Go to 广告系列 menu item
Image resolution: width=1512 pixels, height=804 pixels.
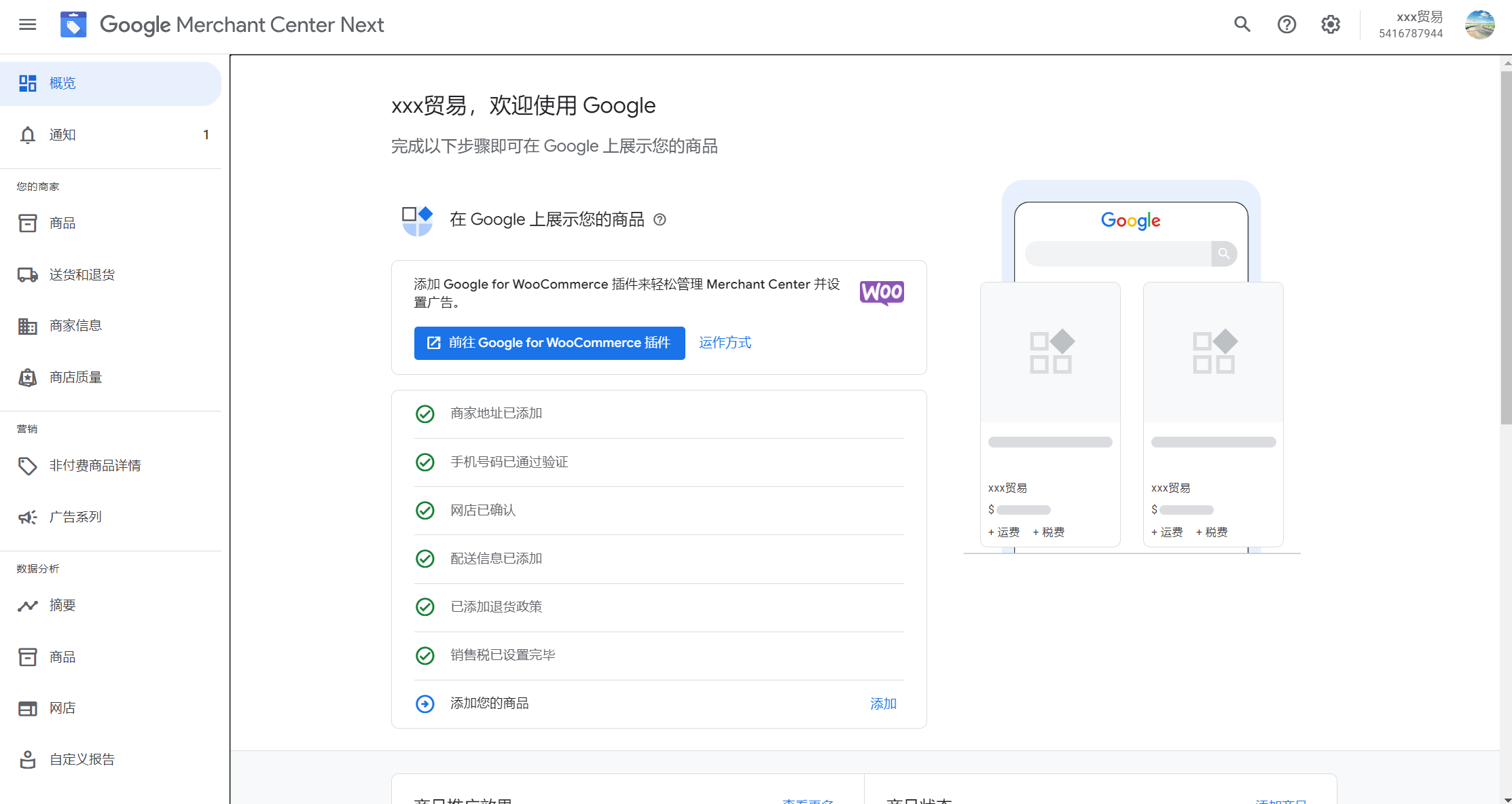coord(111,517)
